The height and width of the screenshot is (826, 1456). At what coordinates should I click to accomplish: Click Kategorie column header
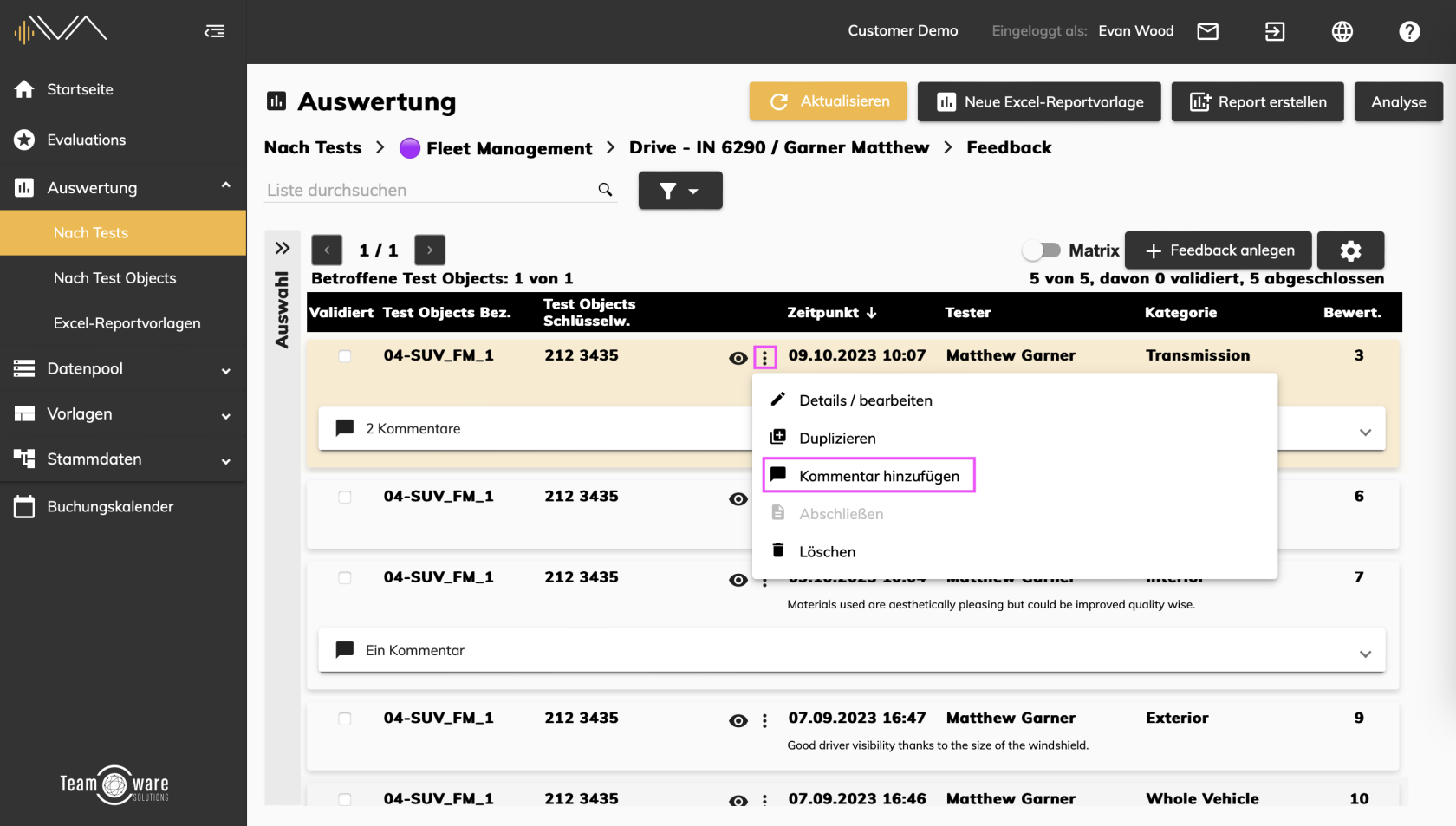pyautogui.click(x=1180, y=312)
